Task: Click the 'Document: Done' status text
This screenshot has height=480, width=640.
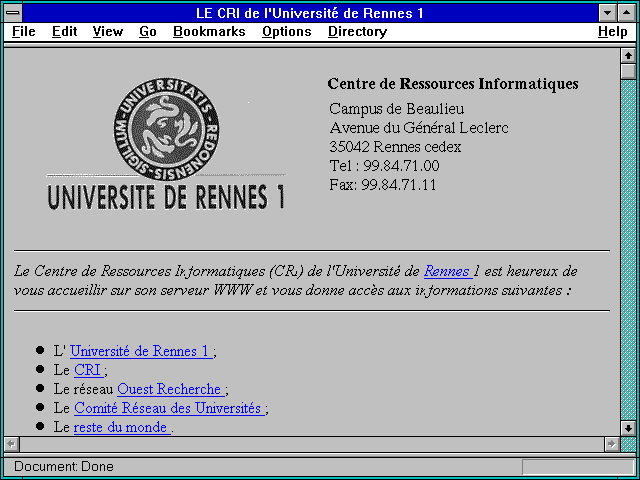Action: 64,466
